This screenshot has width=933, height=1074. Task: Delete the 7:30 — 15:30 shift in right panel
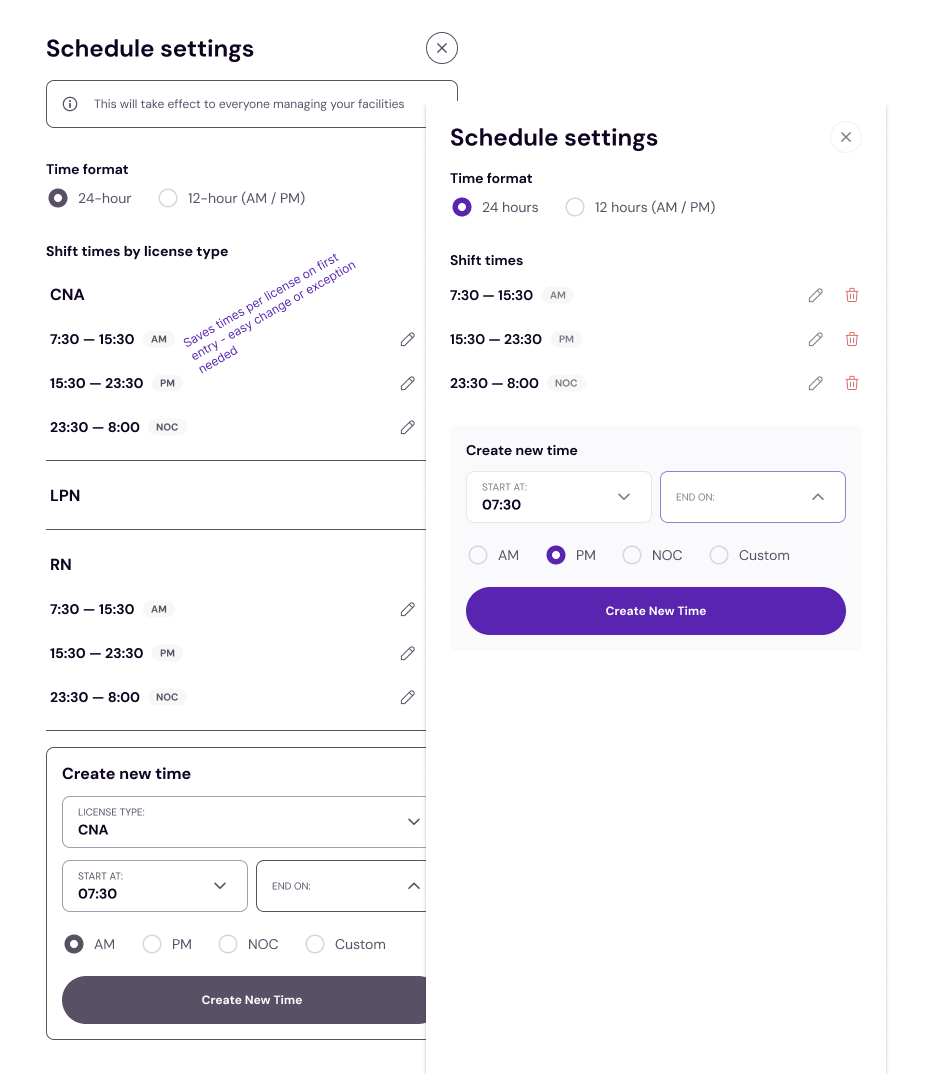coord(852,296)
